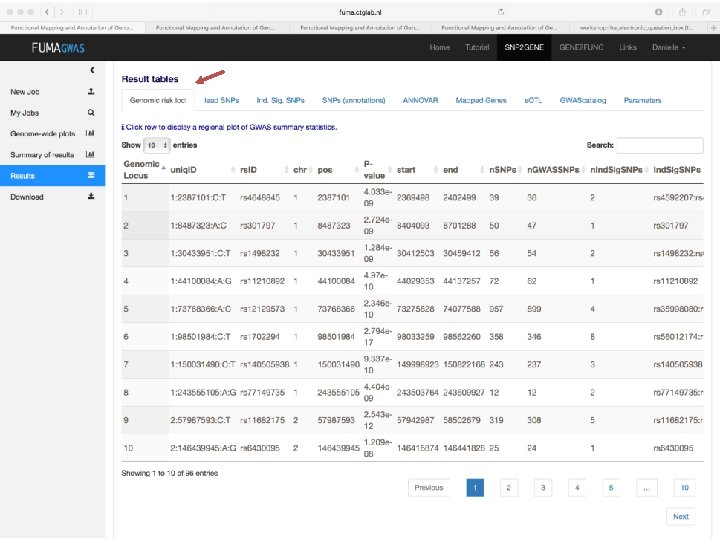Sort table by nGWASSNPs column arrow
The width and height of the screenshot is (720, 540).
click(584, 170)
